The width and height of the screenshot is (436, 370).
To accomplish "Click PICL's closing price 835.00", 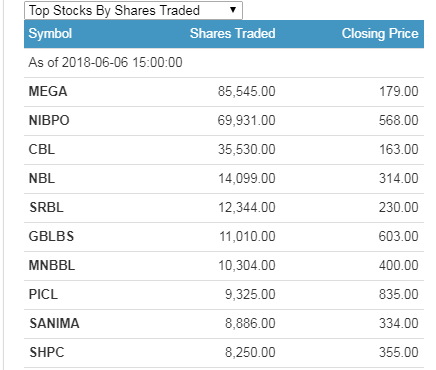I will [399, 294].
